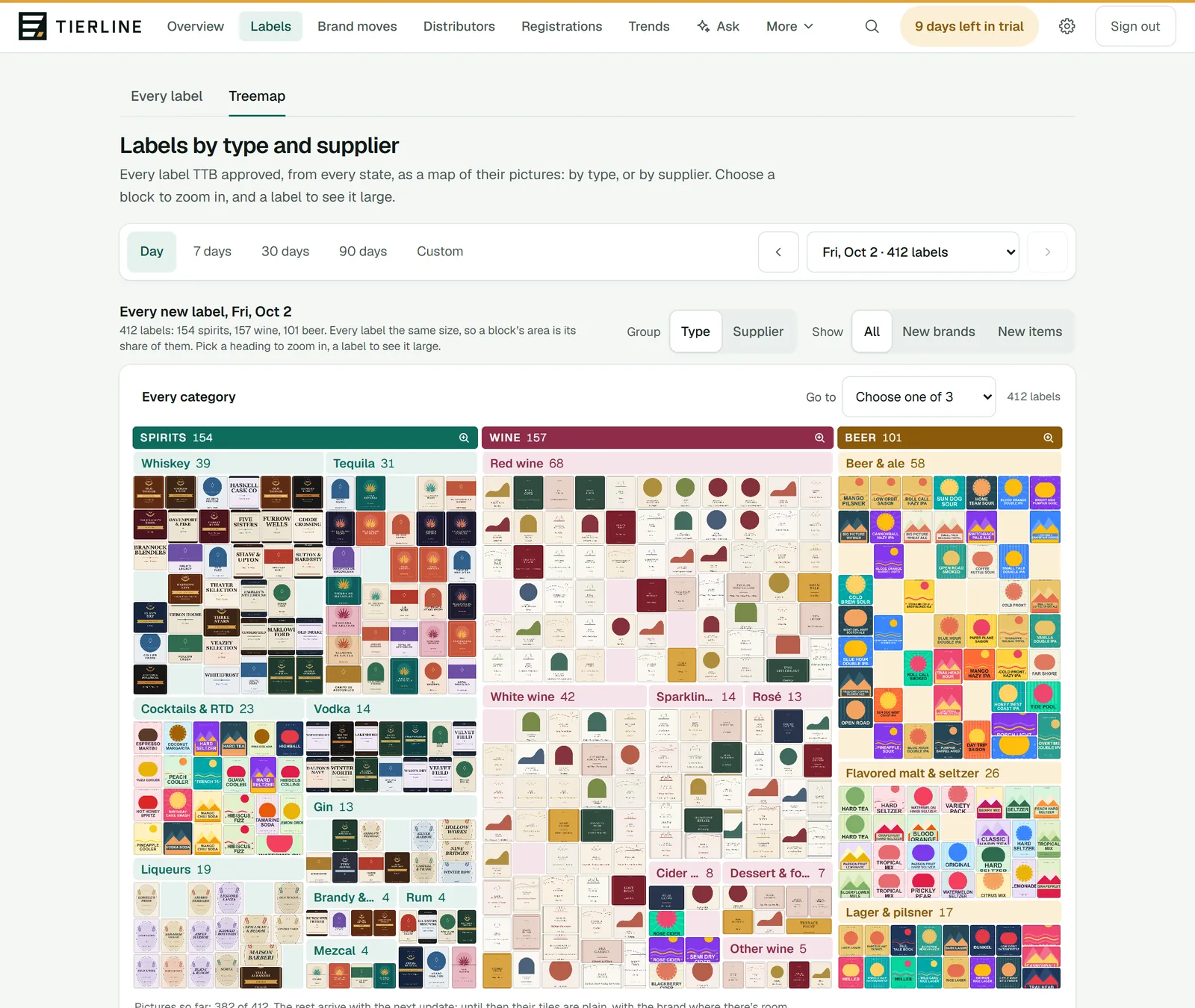The width and height of the screenshot is (1195, 1008).
Task: Open the Haskell Cask Co label tile
Action: (244, 492)
